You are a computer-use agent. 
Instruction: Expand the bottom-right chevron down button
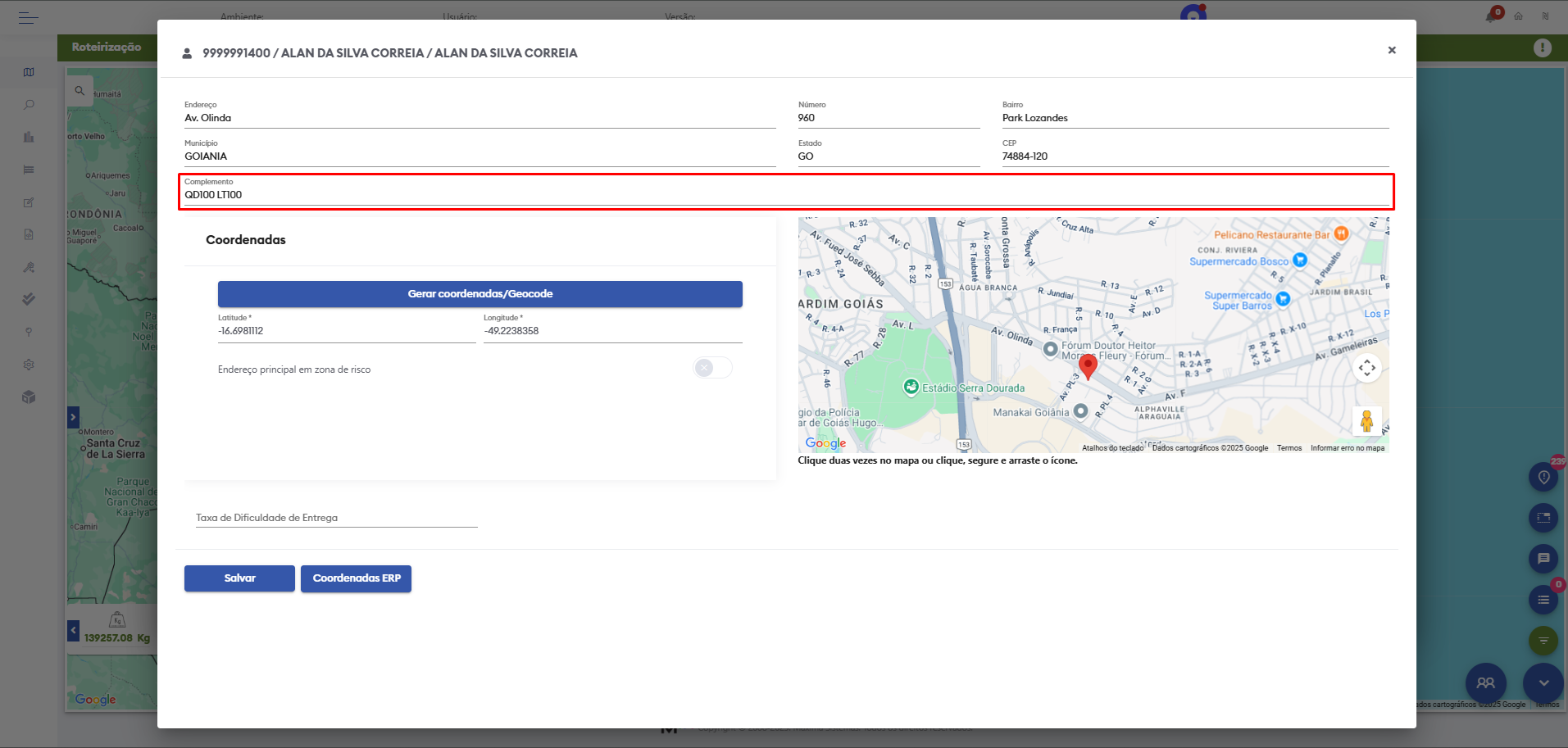coord(1543,682)
